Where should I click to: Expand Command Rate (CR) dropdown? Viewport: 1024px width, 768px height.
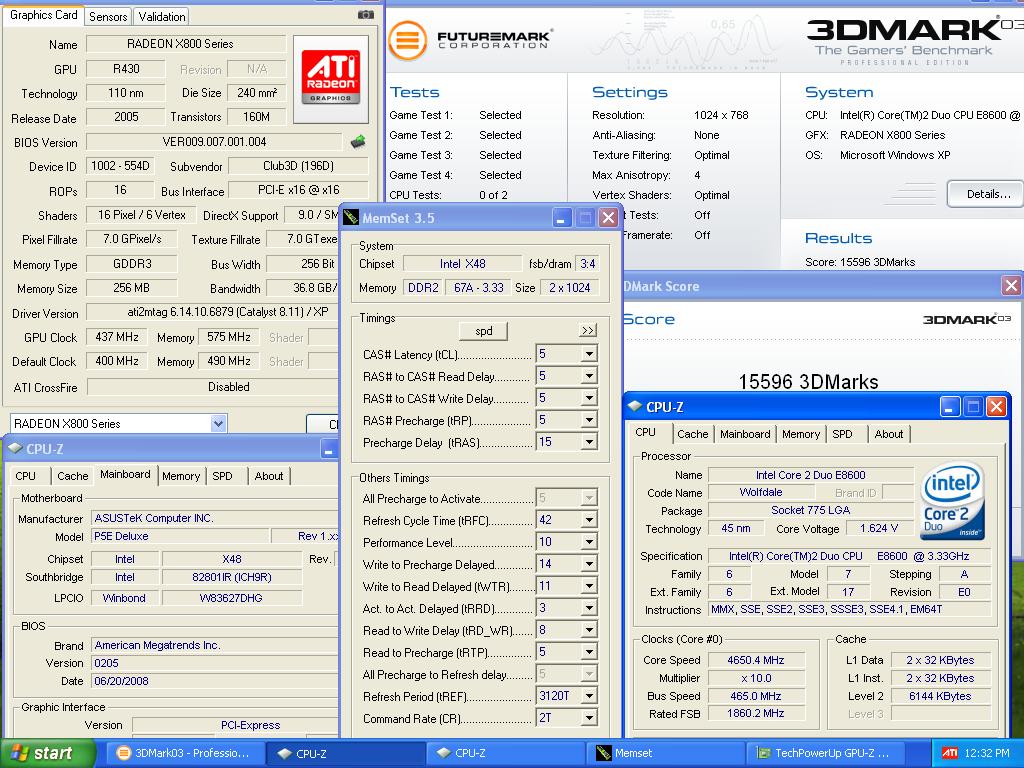(589, 718)
